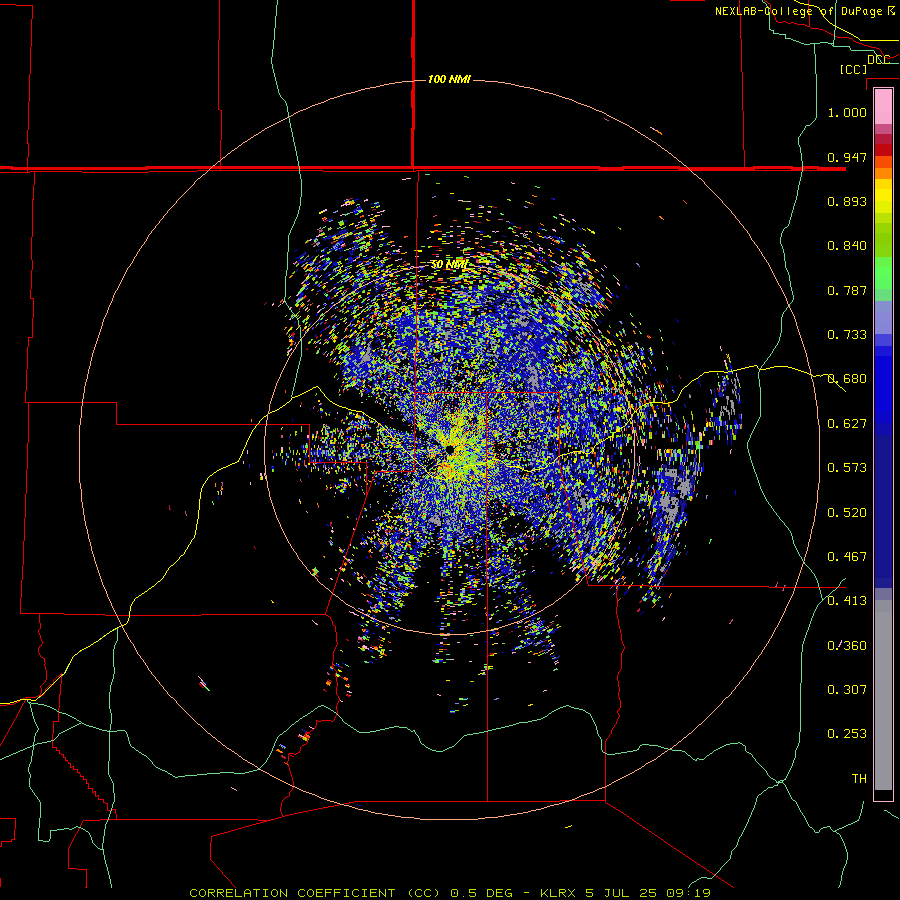The height and width of the screenshot is (900, 900).
Task: Click the NEXLAB-College of DuPage title text
Action: coord(805,11)
